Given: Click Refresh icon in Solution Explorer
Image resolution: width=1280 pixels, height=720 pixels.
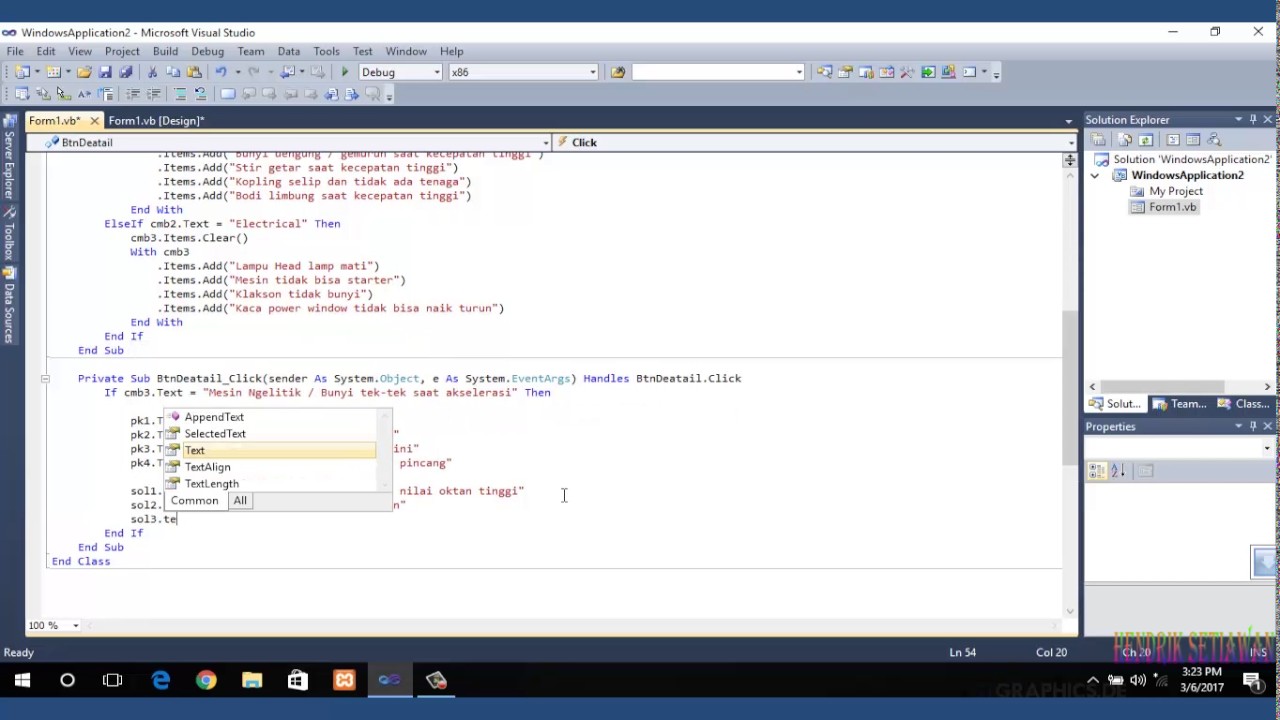Looking at the screenshot, I should pyautogui.click(x=1146, y=140).
